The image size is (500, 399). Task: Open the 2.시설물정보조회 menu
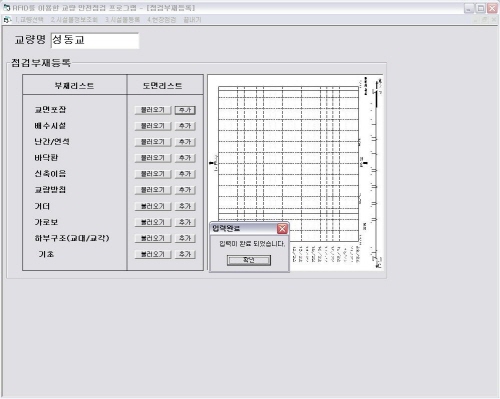click(74, 20)
